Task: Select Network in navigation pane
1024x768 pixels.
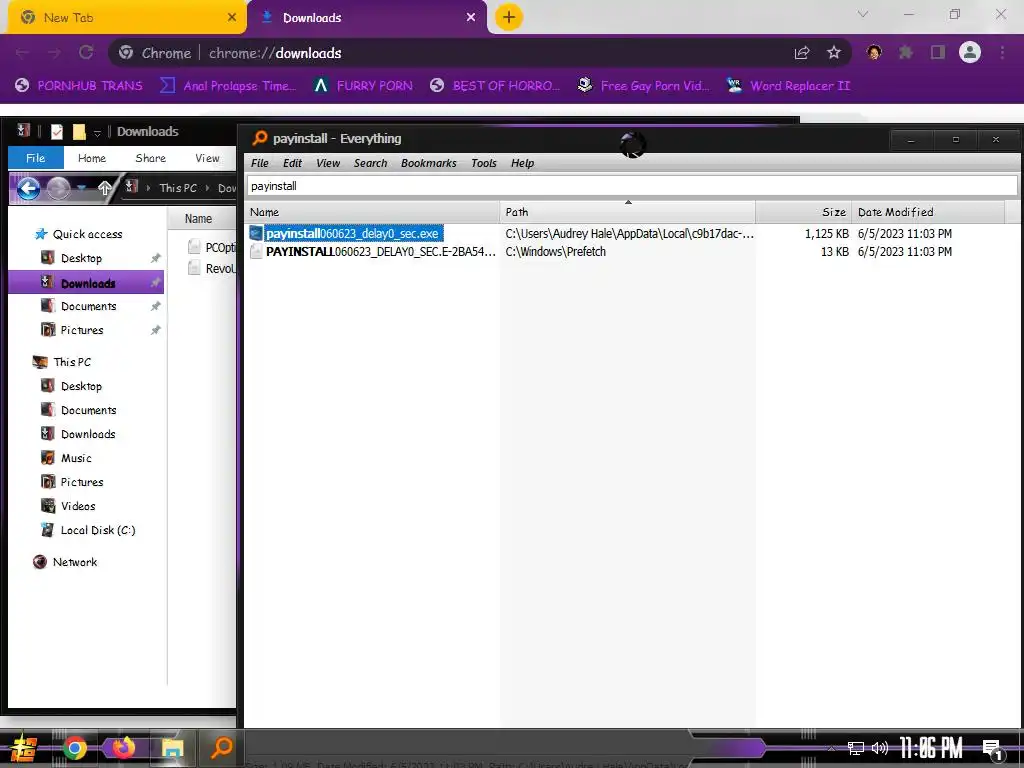Action: click(74, 562)
